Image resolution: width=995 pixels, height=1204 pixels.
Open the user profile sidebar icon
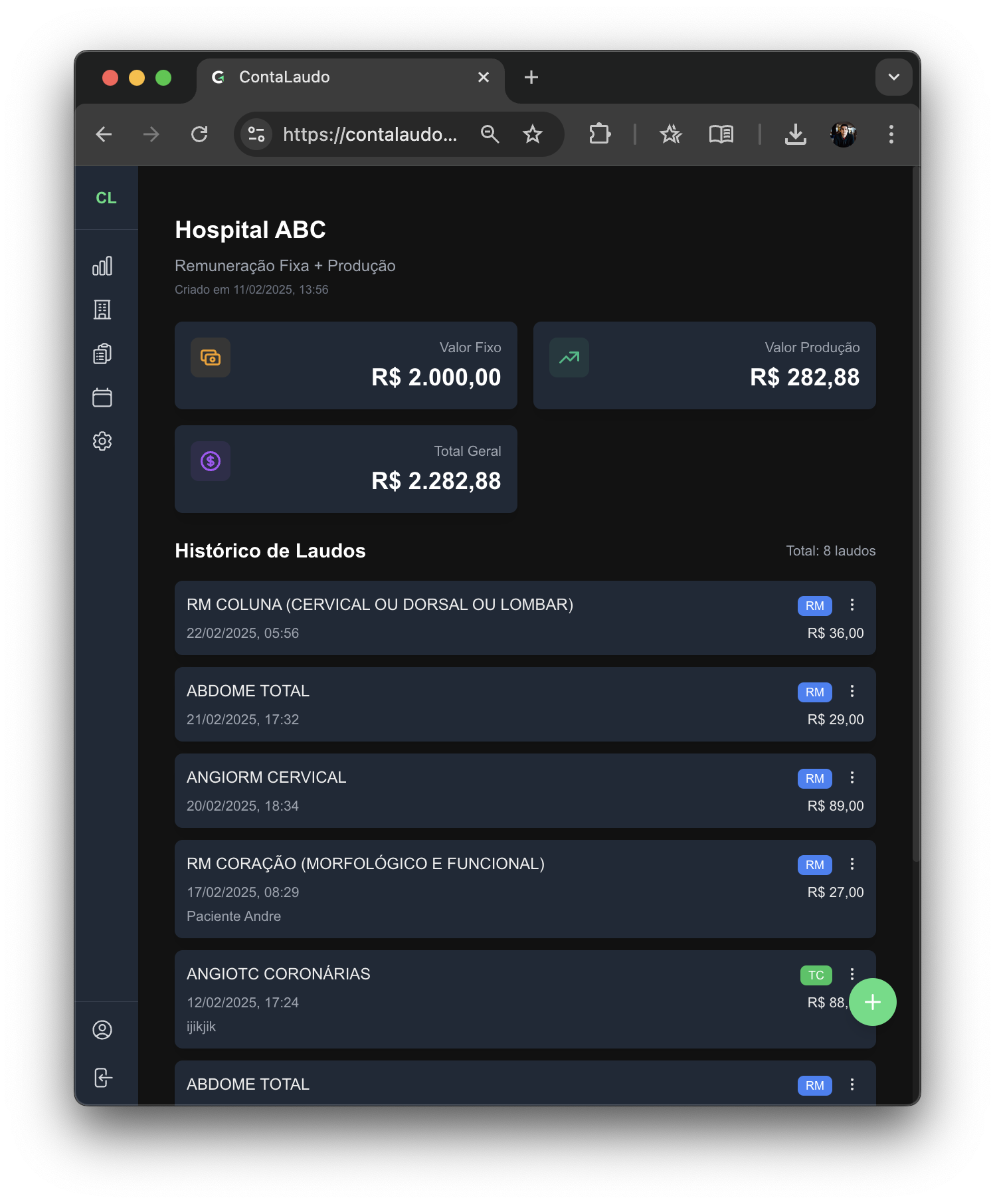pos(102,1030)
